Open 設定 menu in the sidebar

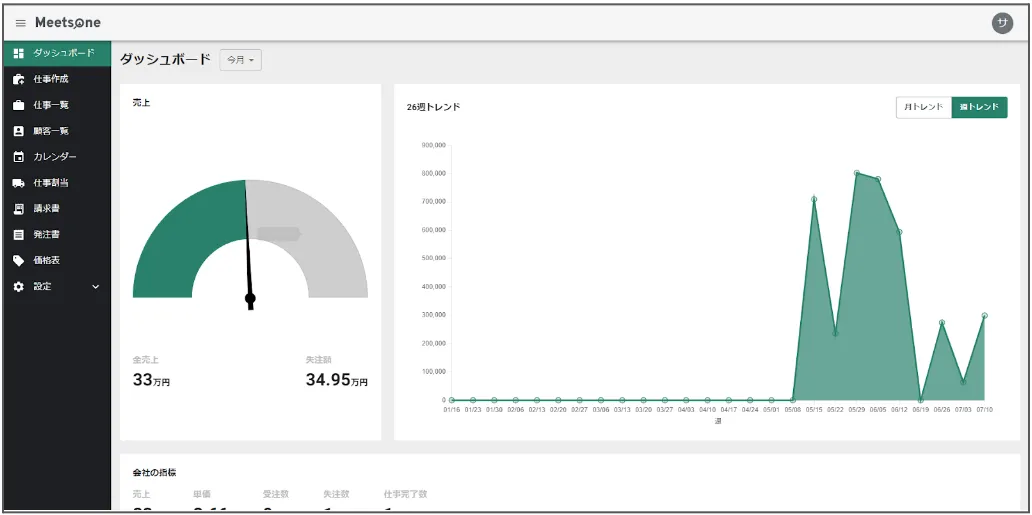[42, 287]
